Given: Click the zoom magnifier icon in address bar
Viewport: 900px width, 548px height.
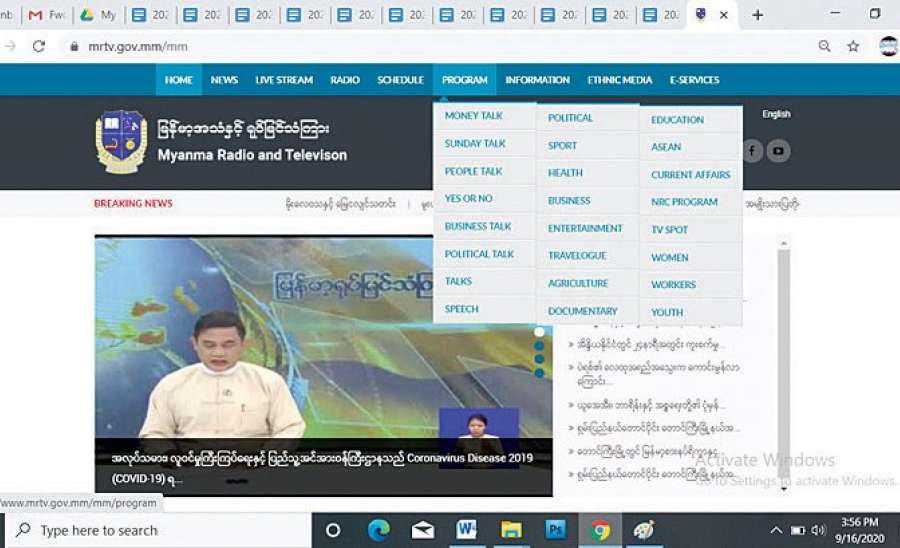Looking at the screenshot, I should coord(825,46).
